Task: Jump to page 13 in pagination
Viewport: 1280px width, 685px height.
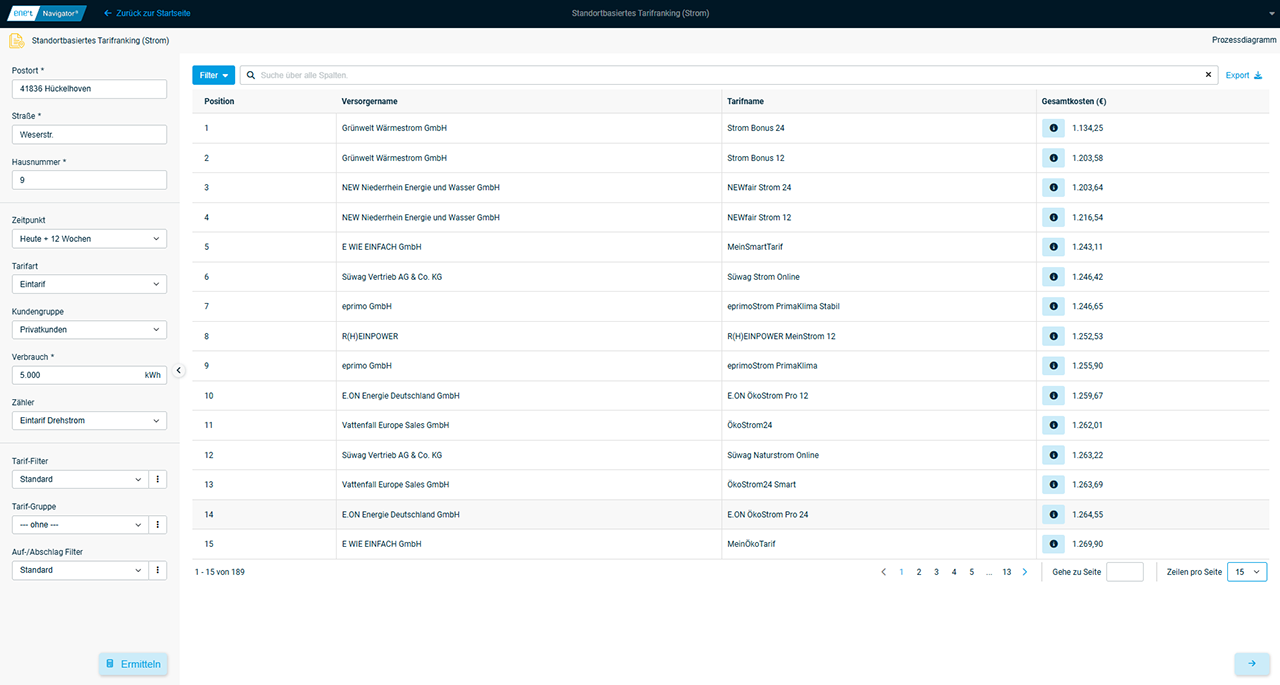Action: [1006, 572]
